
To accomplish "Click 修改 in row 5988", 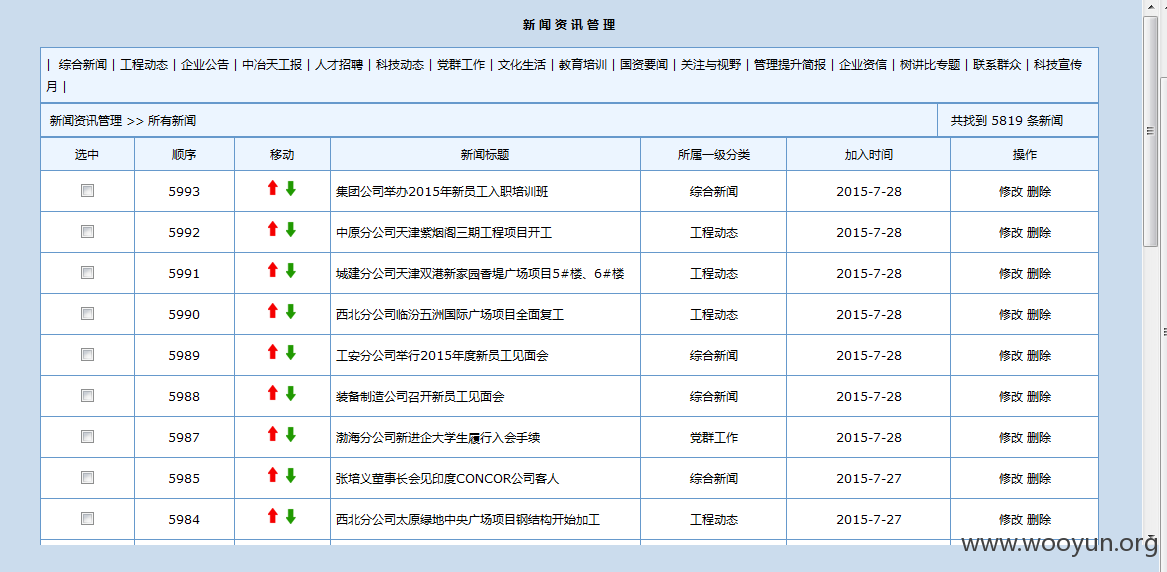I will (x=1011, y=396).
